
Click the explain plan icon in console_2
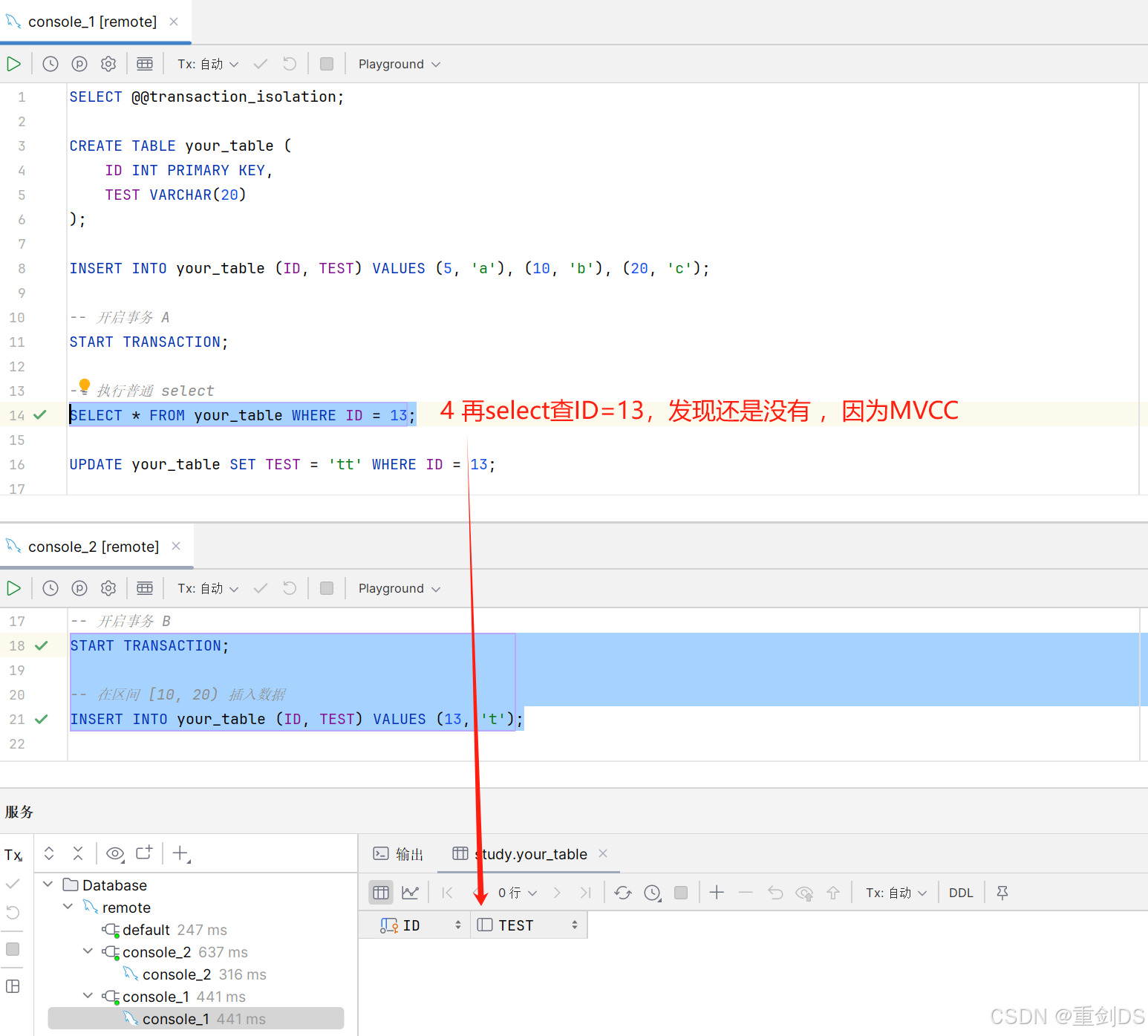(x=79, y=588)
